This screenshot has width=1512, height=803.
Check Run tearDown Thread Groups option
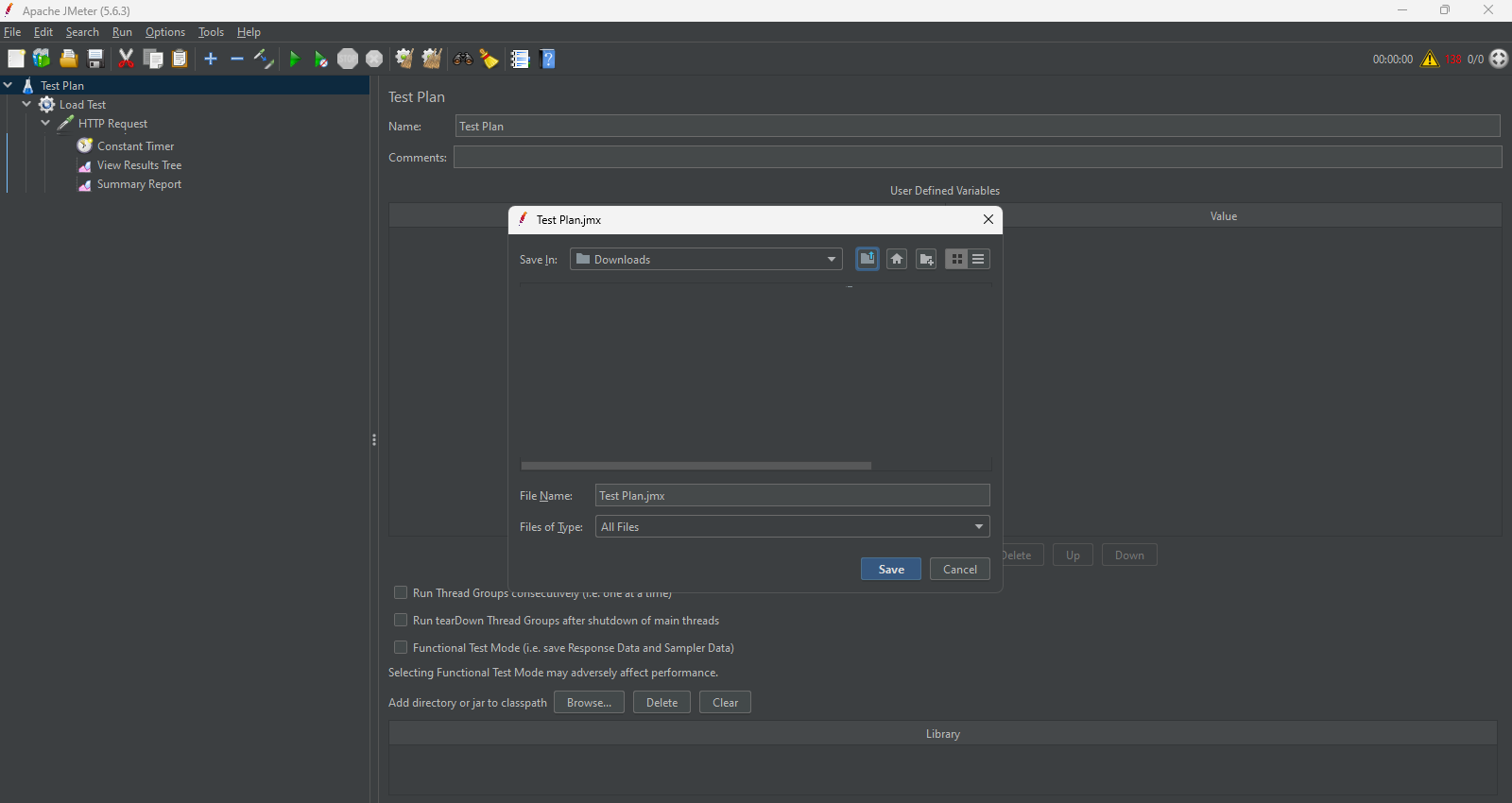pos(401,620)
